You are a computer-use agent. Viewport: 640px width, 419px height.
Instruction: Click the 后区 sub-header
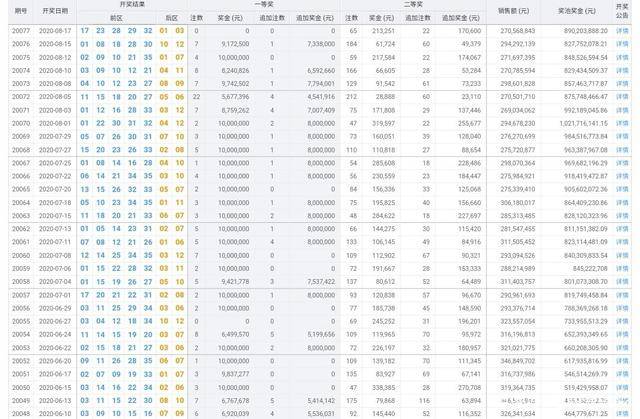point(172,18)
